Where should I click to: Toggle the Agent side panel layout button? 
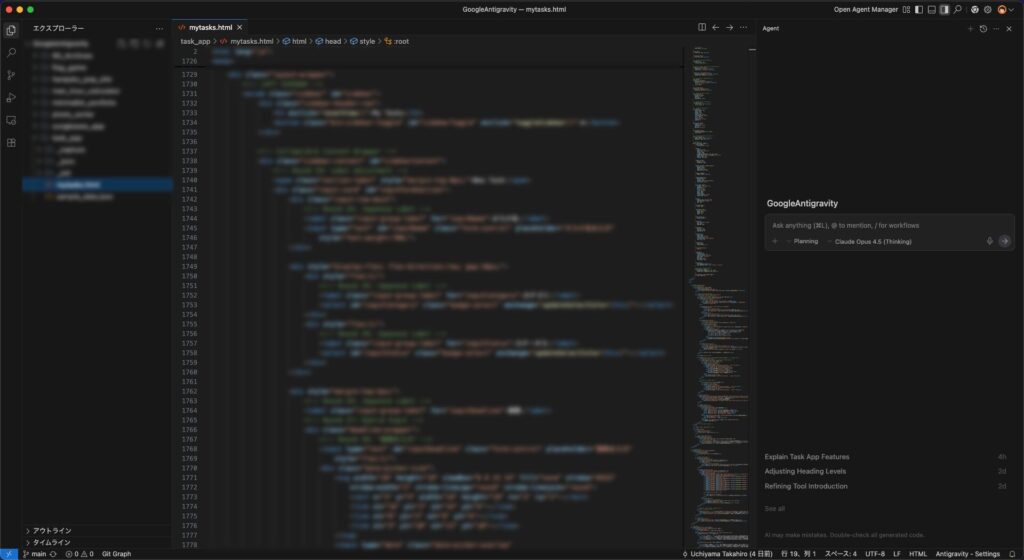pyautogui.click(x=944, y=9)
